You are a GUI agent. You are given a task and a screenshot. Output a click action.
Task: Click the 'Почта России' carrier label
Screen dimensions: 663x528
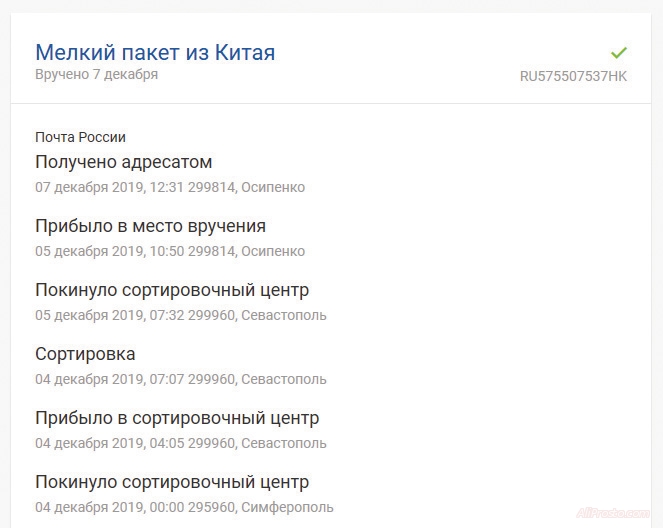coord(80,137)
